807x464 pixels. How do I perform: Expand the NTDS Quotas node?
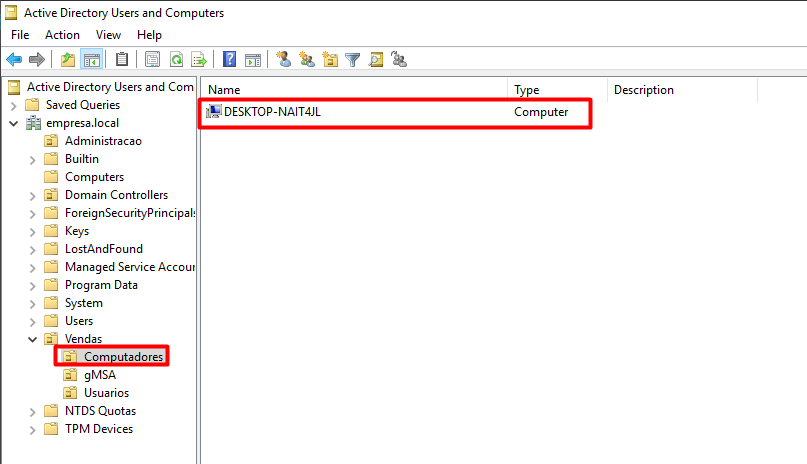(x=32, y=412)
